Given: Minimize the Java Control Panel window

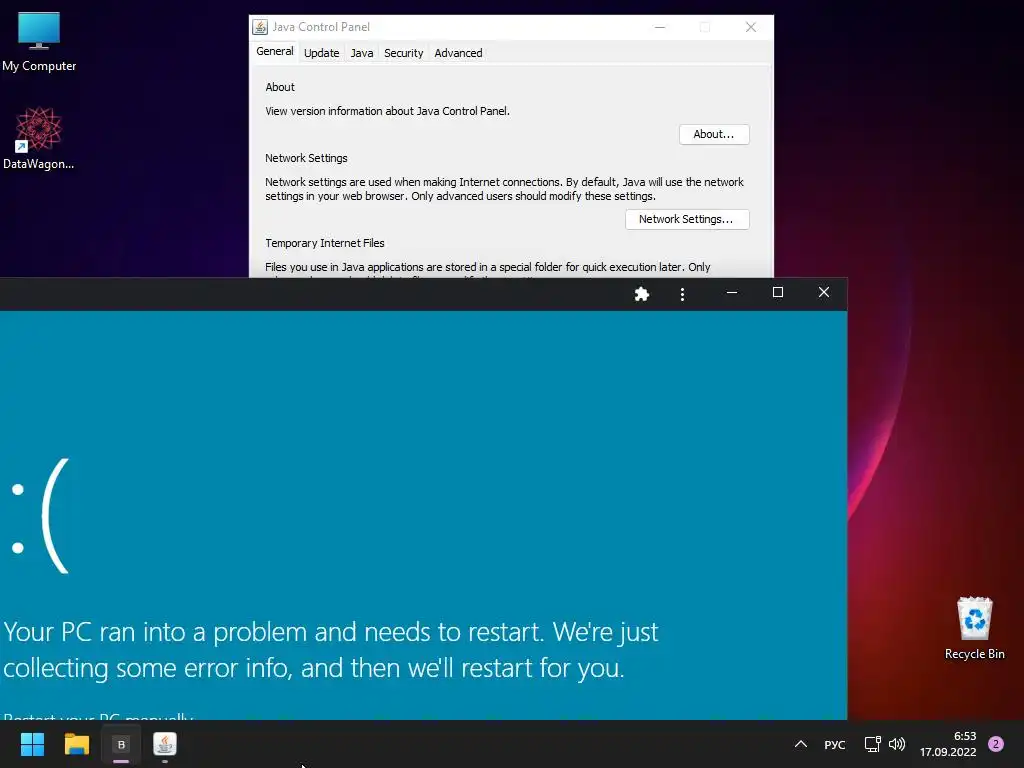Looking at the screenshot, I should (x=660, y=27).
